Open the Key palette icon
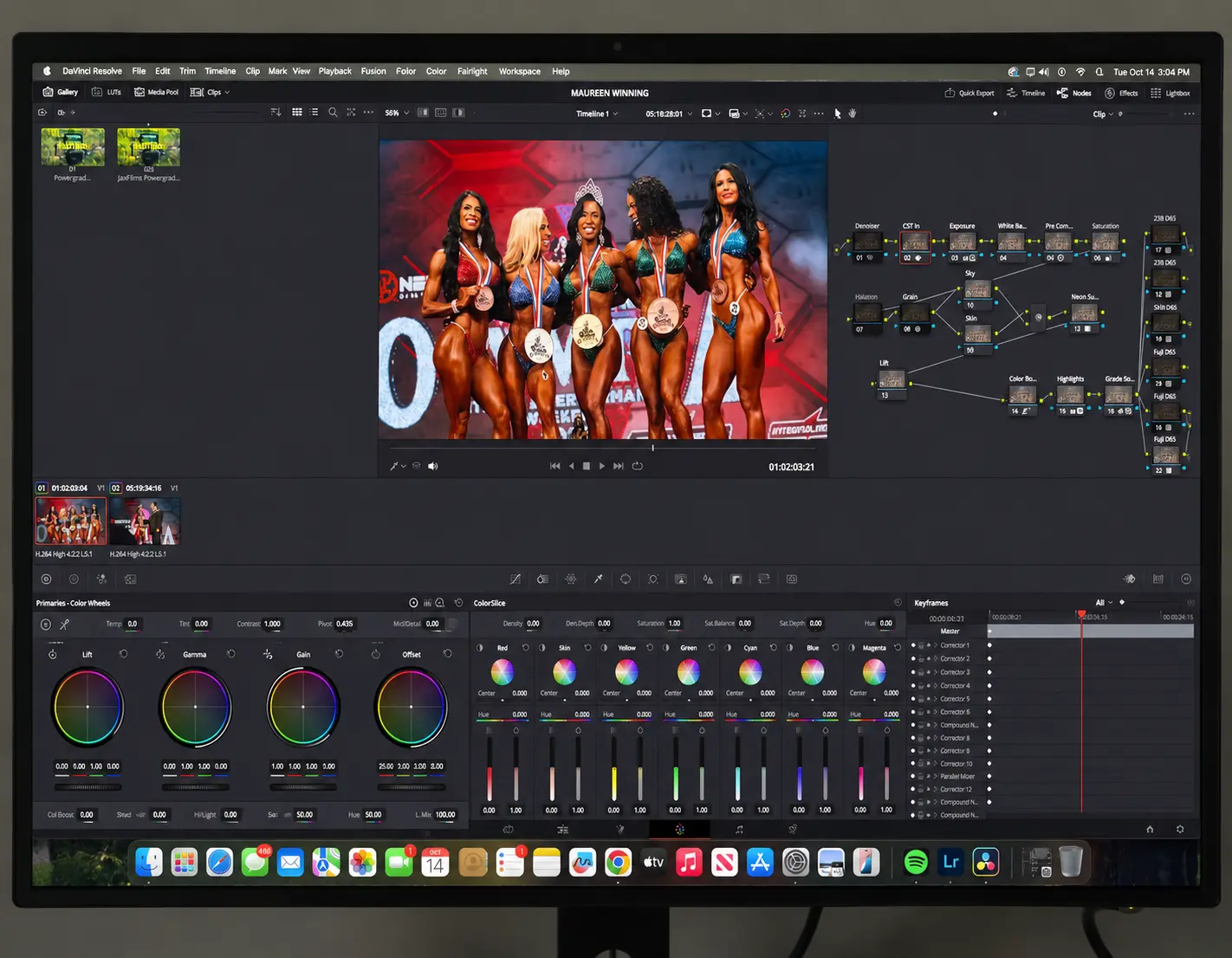This screenshot has width=1232, height=958. pyautogui.click(x=736, y=579)
